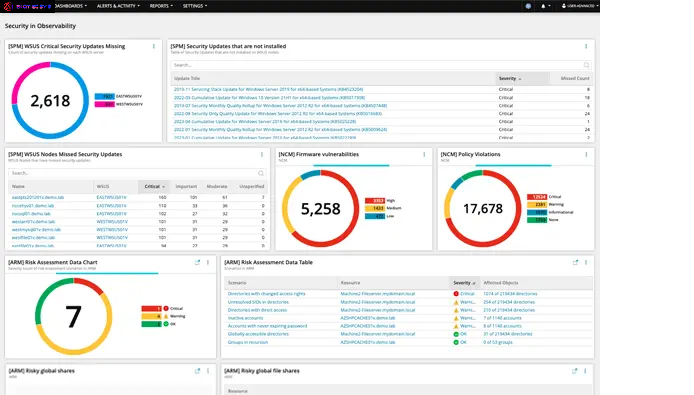Open Risk Assessment Data Table in external view
The image size is (694, 395).
575,263
